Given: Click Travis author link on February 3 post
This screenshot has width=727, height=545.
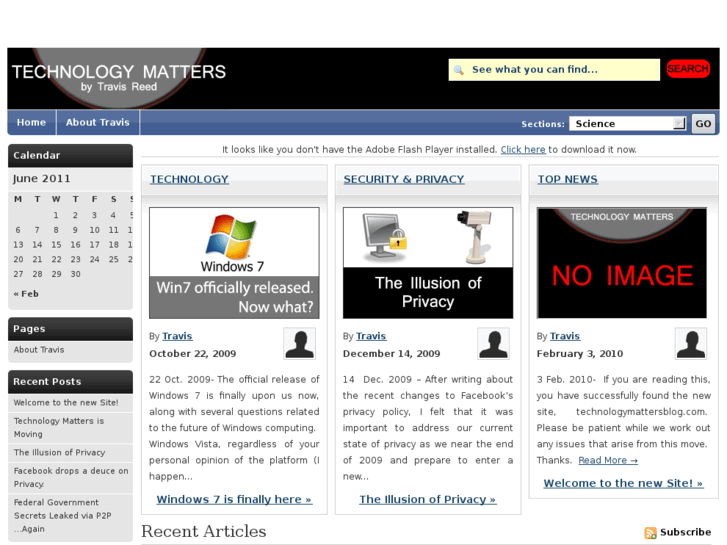Looking at the screenshot, I should (565, 336).
